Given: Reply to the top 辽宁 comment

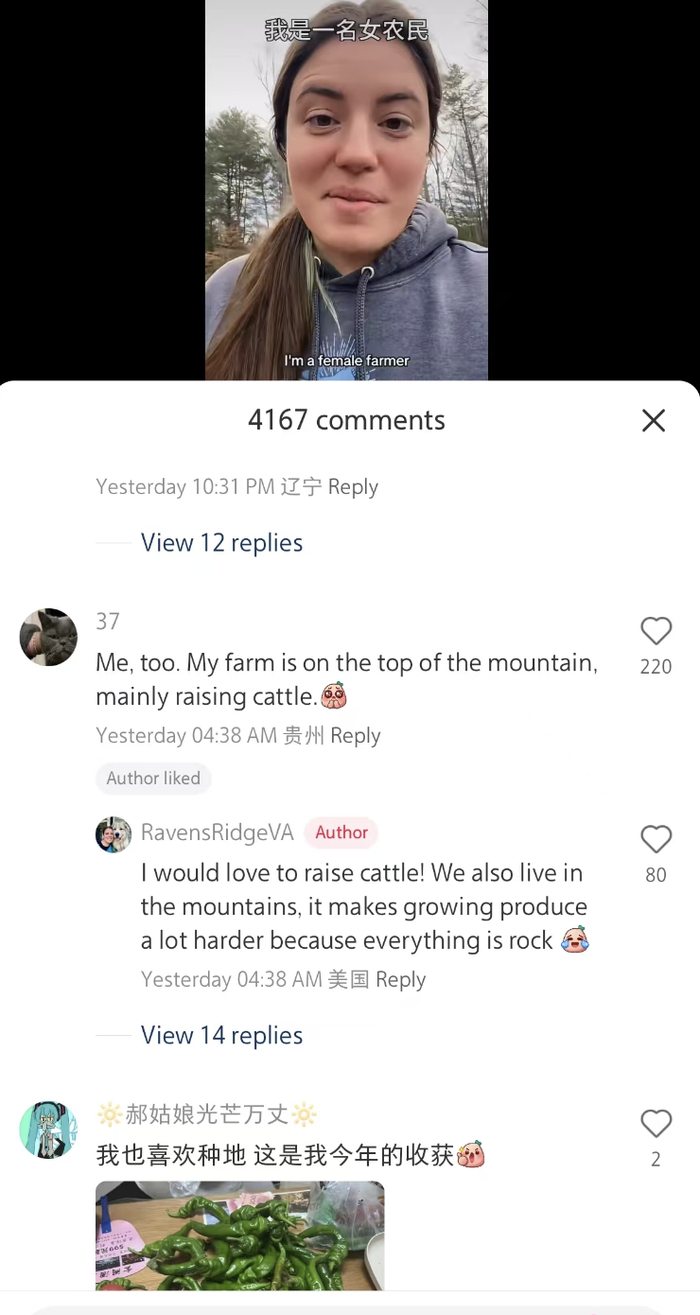Looking at the screenshot, I should pos(353,487).
